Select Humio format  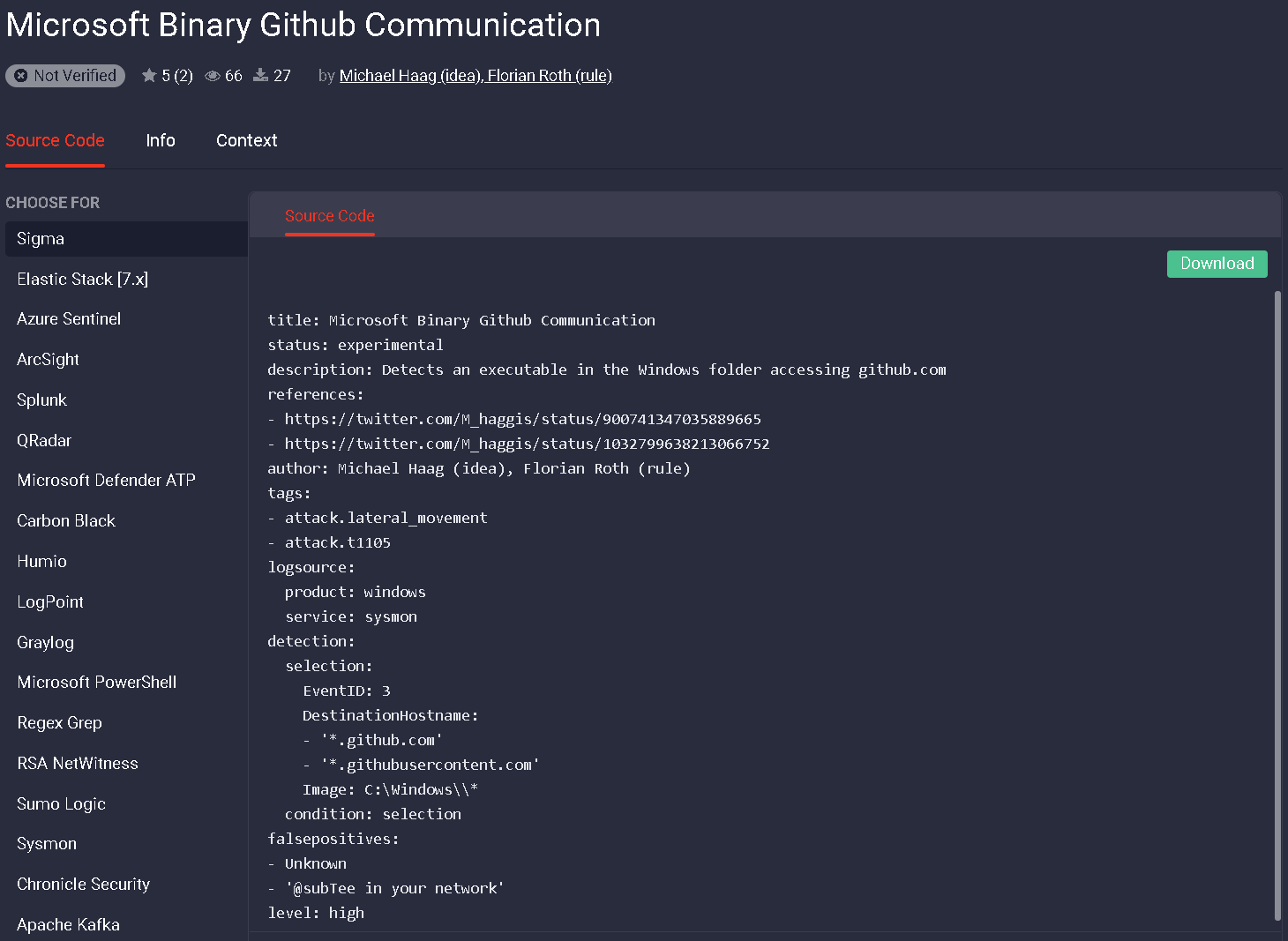[126, 562]
